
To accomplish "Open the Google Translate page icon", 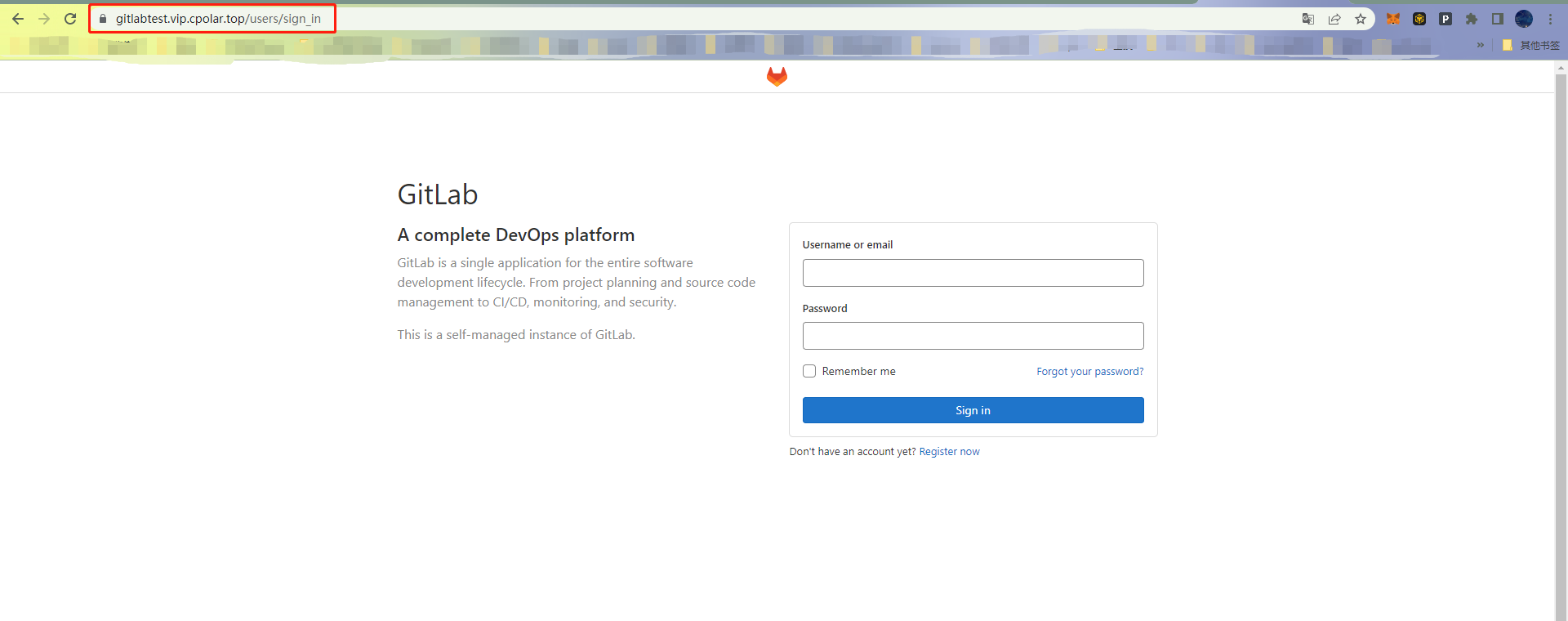I will click(x=1308, y=19).
